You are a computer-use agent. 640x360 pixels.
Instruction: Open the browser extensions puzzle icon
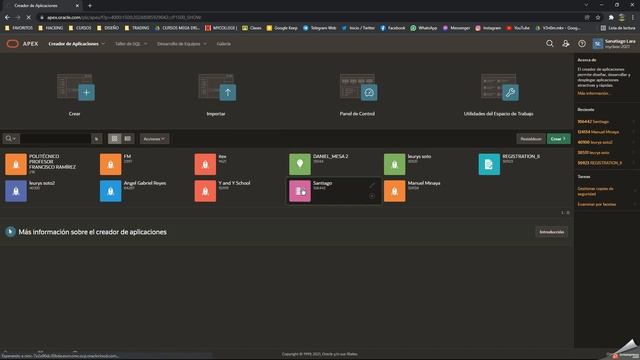click(611, 18)
